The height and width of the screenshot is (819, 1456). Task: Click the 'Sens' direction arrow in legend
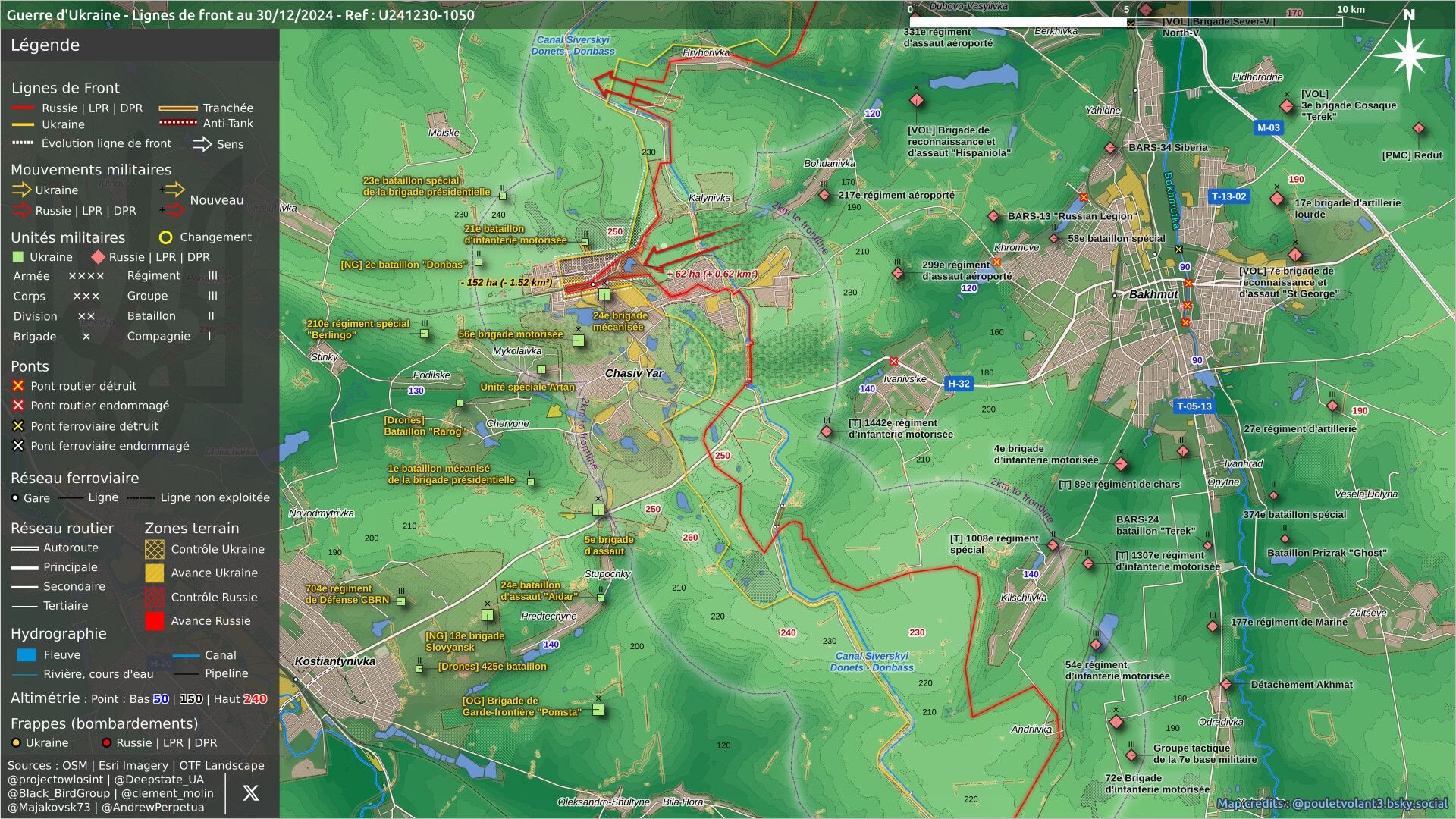[202, 144]
